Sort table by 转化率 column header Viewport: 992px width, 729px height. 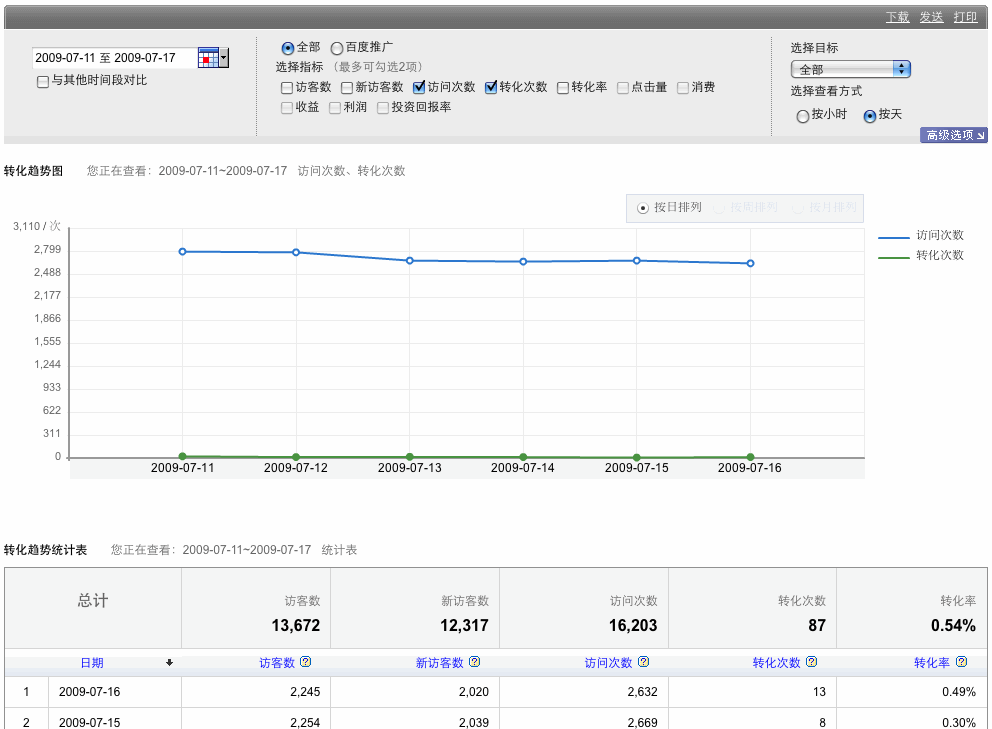click(x=932, y=663)
